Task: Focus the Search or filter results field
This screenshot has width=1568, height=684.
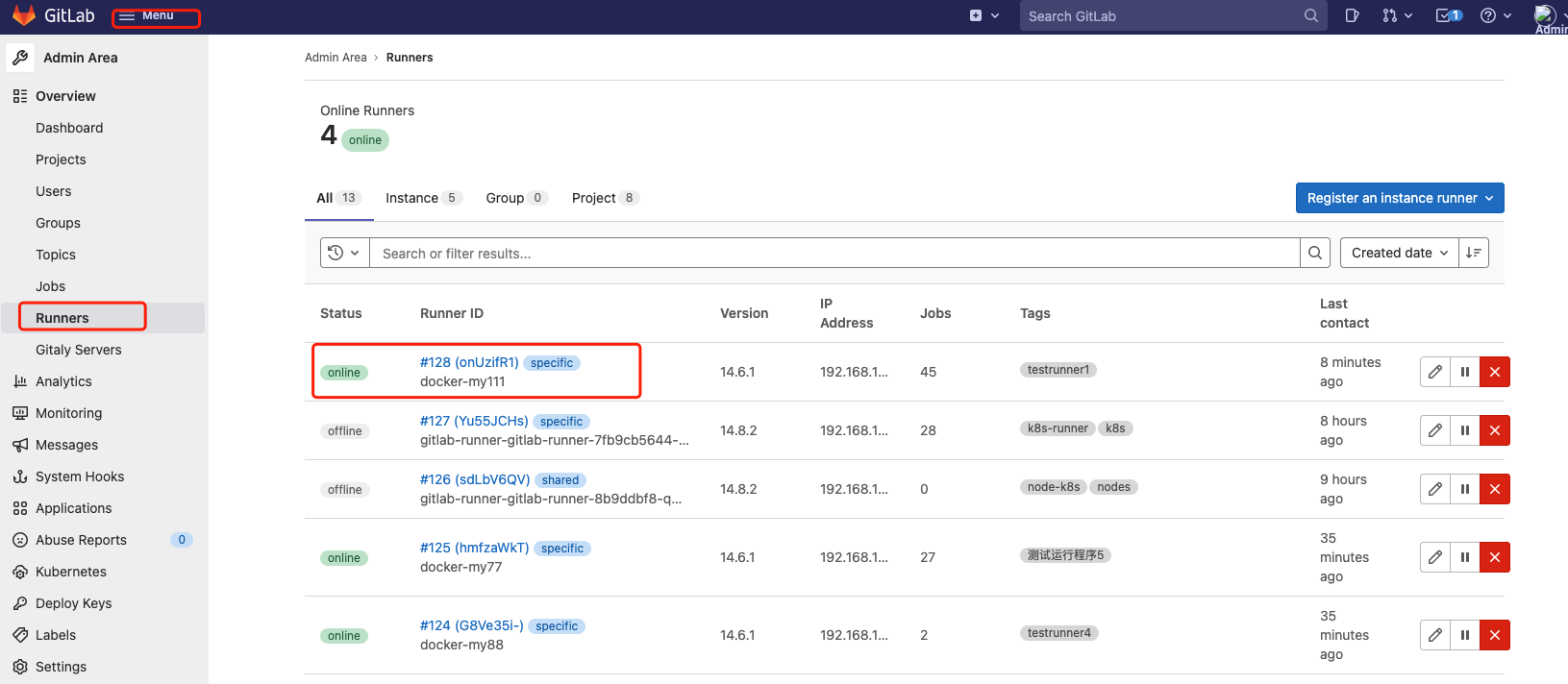Action: pyautogui.click(x=834, y=253)
